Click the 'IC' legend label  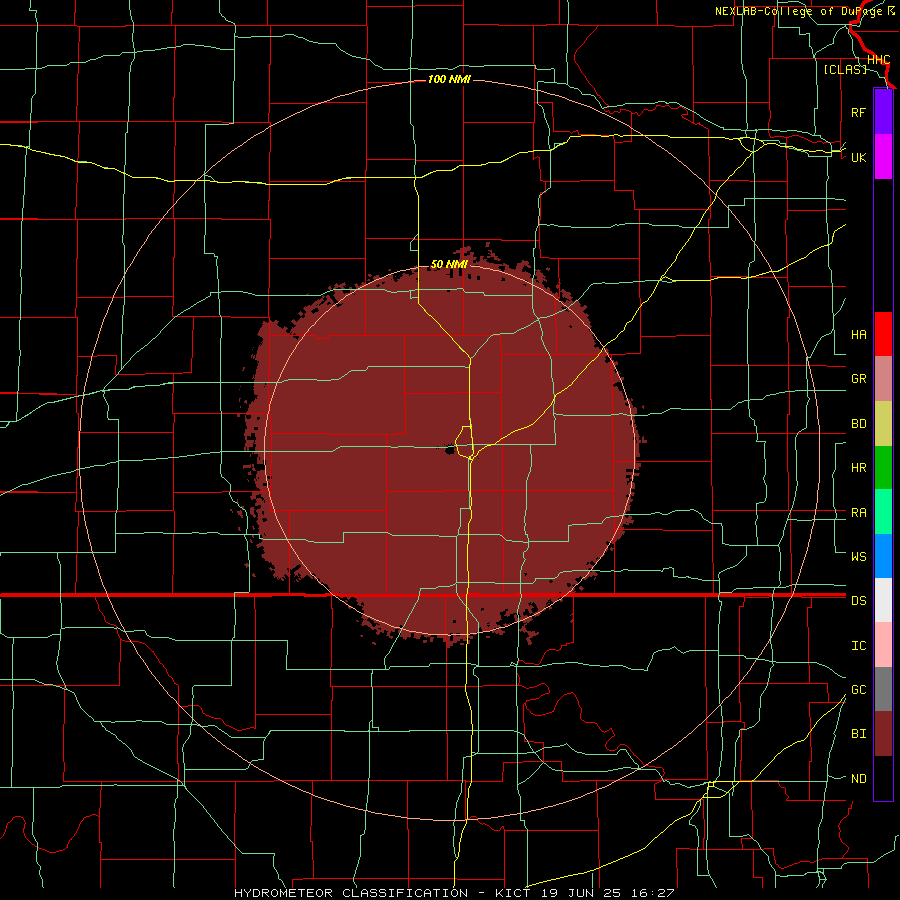858,646
